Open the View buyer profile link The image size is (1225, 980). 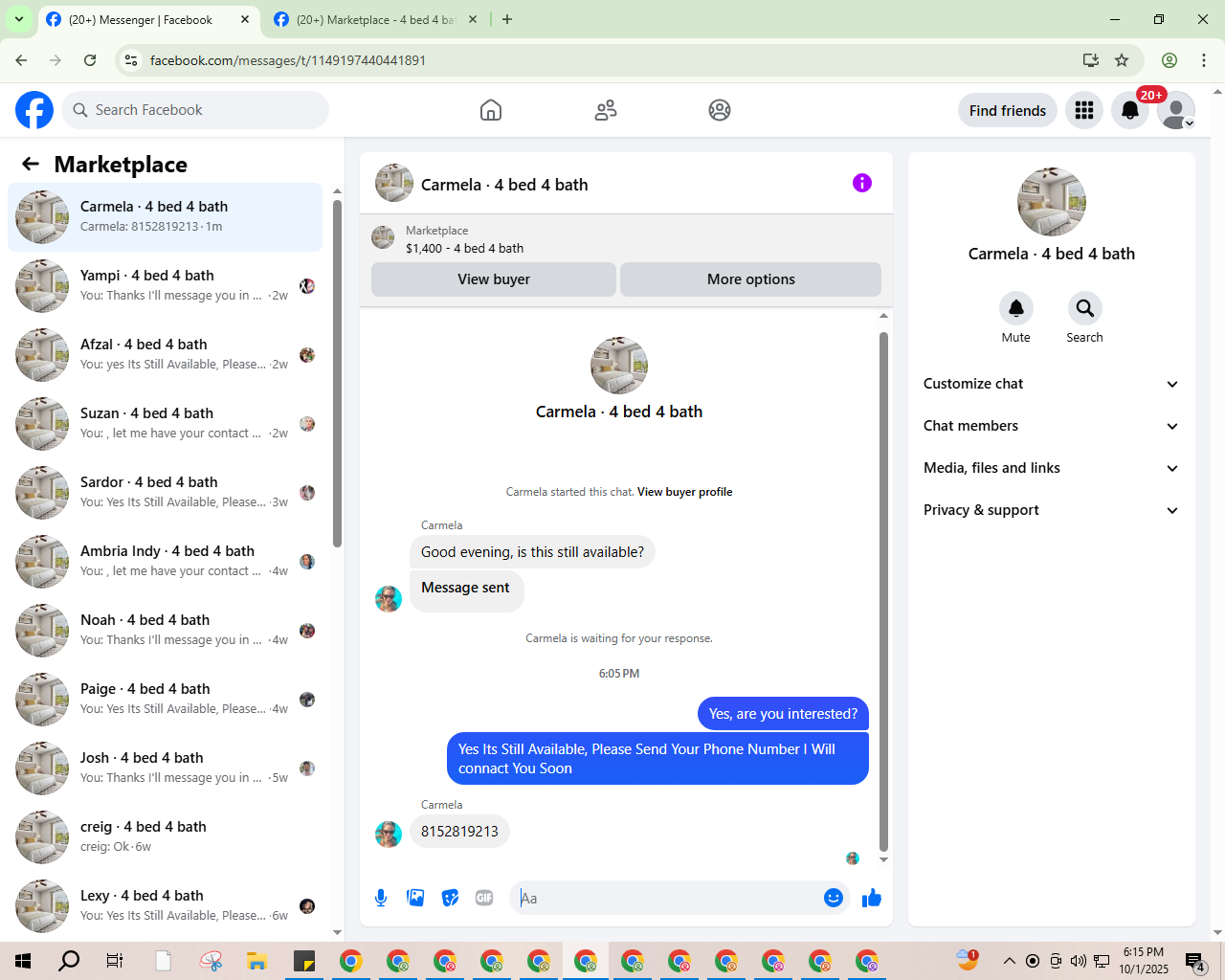685,492
